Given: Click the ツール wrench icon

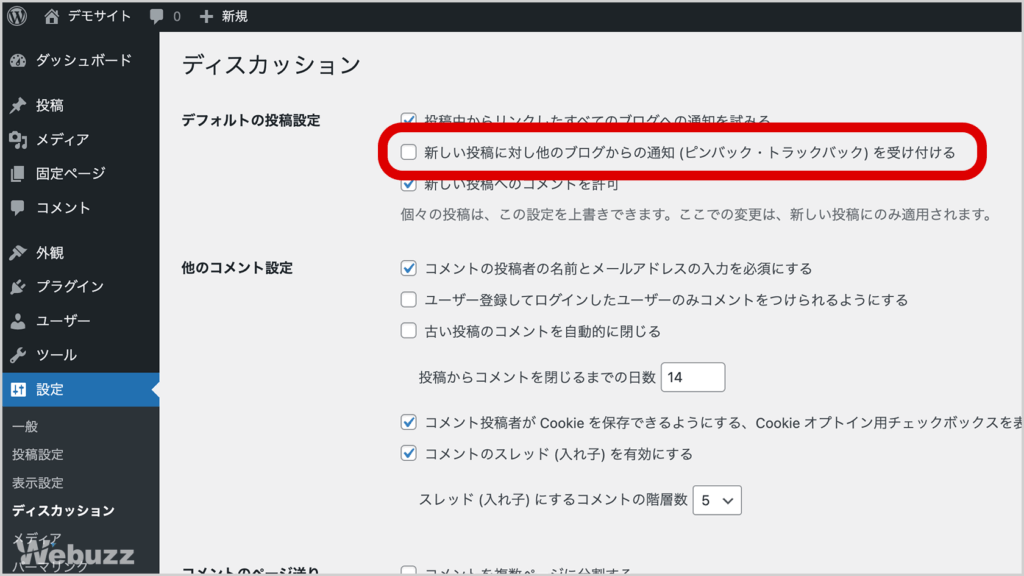Looking at the screenshot, I should [x=18, y=355].
